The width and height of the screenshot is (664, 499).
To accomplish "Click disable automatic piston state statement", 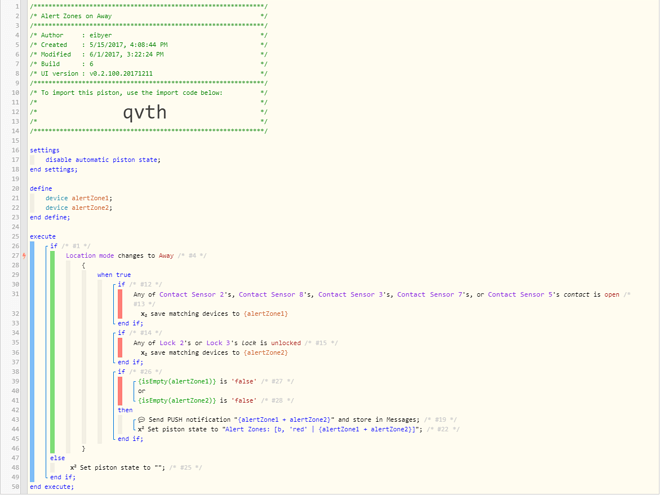I will click(103, 160).
